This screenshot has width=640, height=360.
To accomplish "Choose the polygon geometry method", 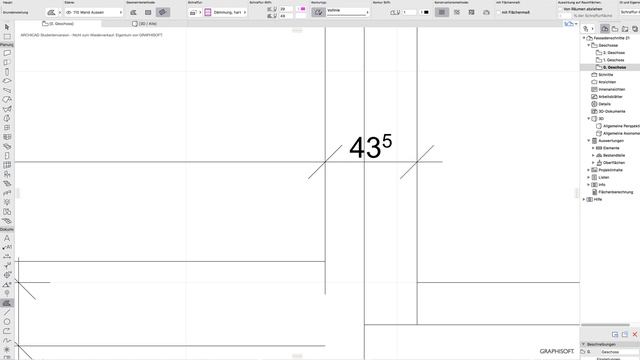I will pyautogui.click(x=133, y=12).
